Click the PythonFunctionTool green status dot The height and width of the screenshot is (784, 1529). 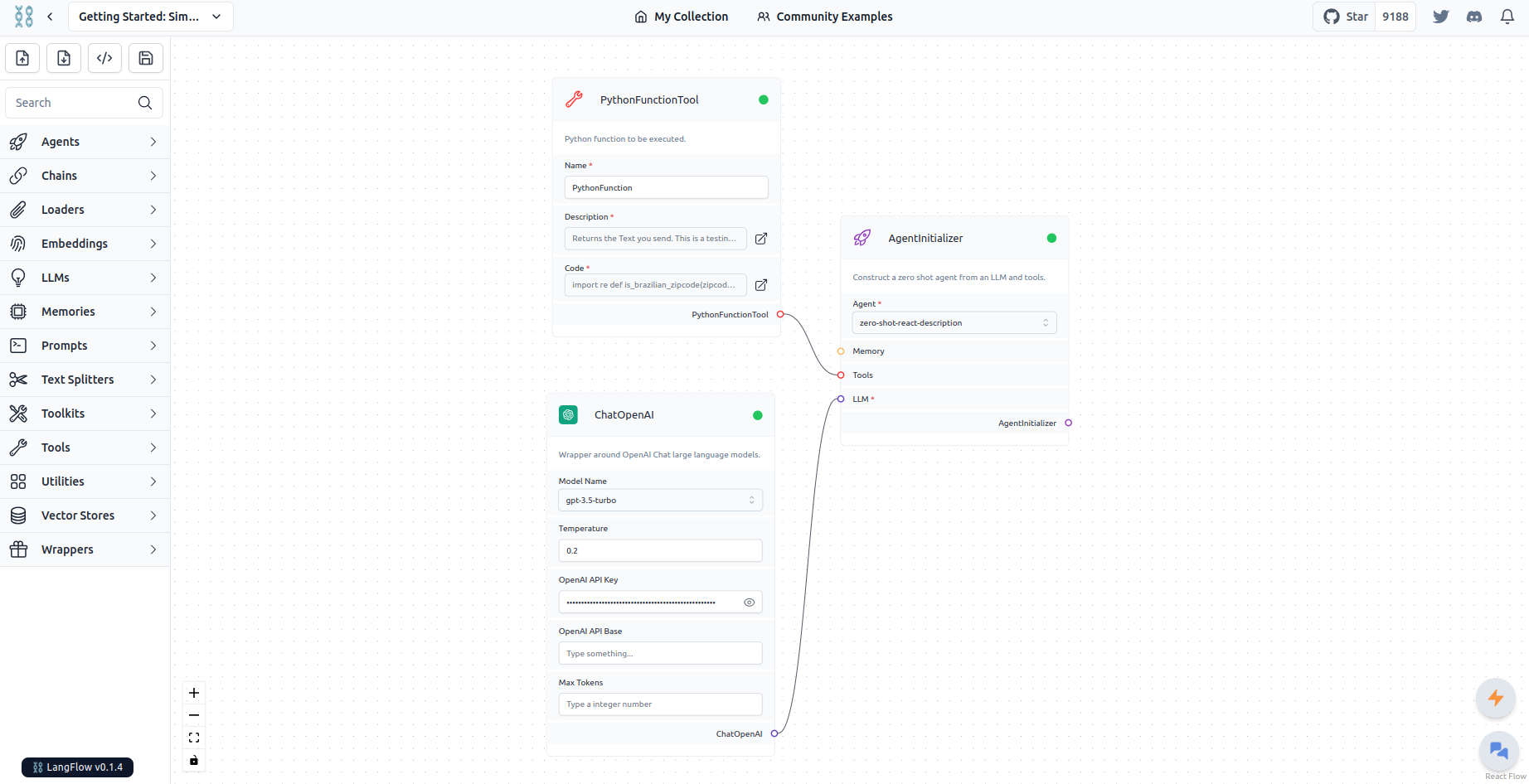coord(764,99)
